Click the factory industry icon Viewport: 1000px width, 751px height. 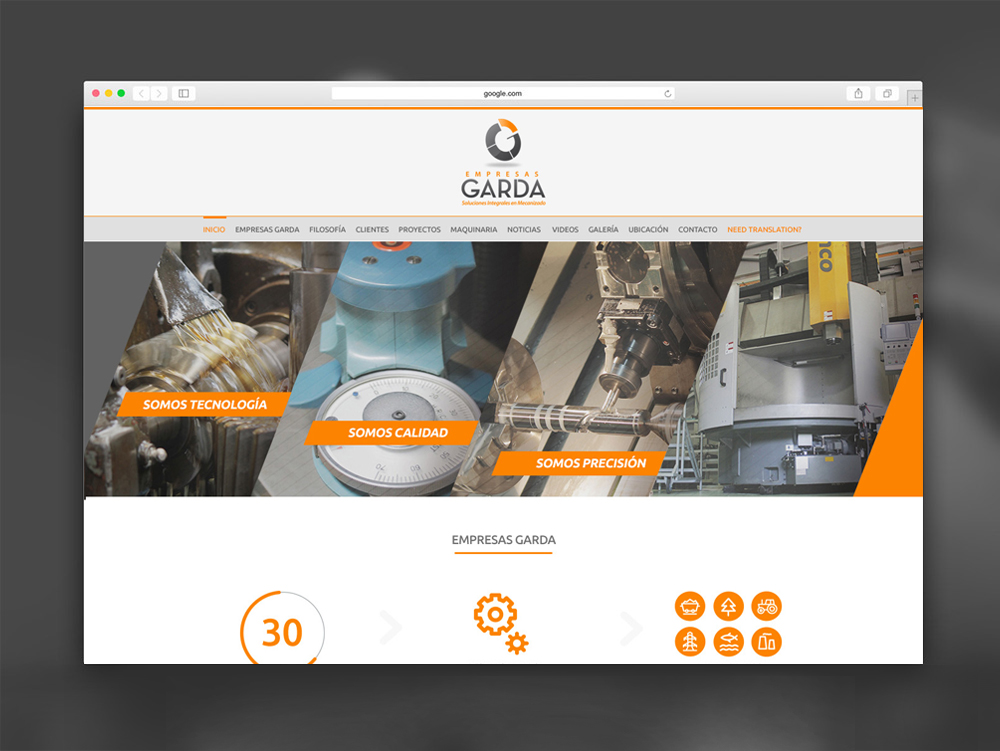[x=767, y=642]
